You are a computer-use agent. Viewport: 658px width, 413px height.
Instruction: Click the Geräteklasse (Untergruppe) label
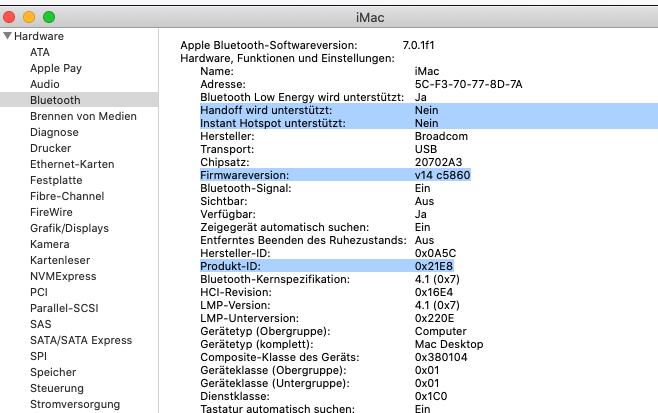(275, 383)
